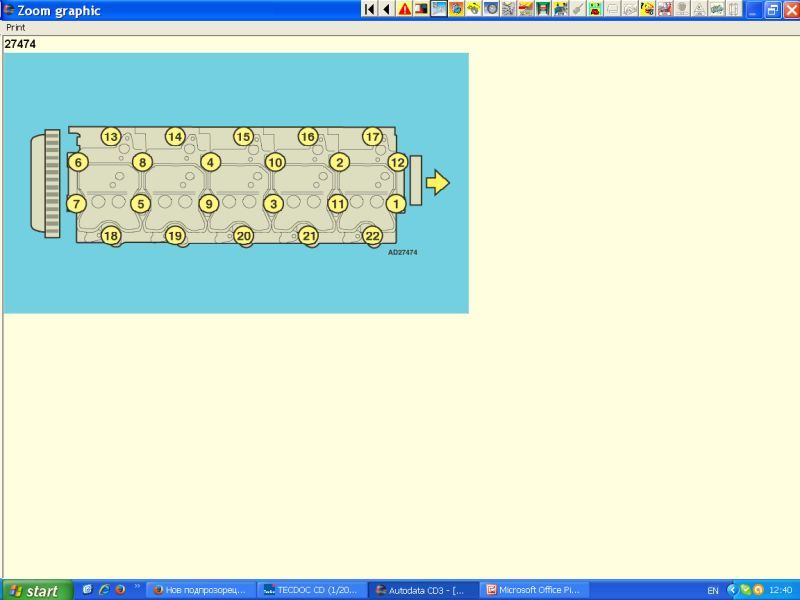Click the greyed-out book icon
Viewport: 800px width, 600px height.
click(734, 9)
